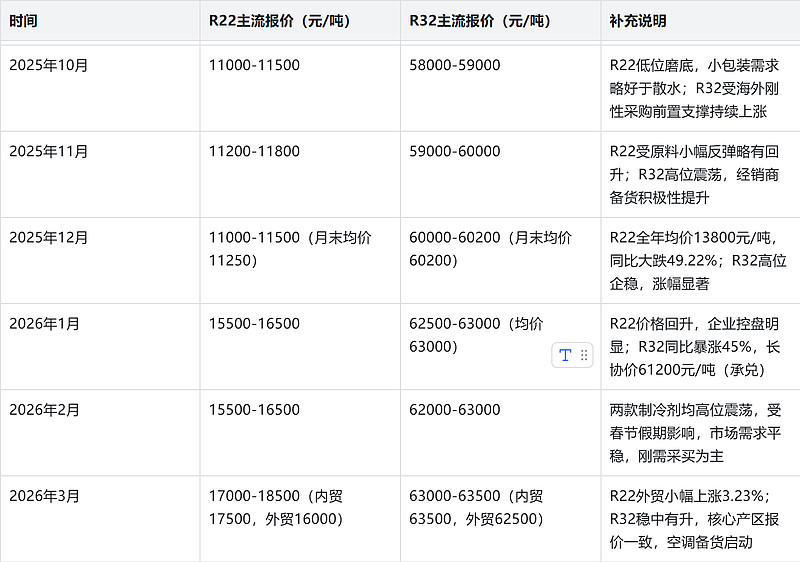Click the blue T text format icon
This screenshot has height=562, width=800.
click(565, 355)
